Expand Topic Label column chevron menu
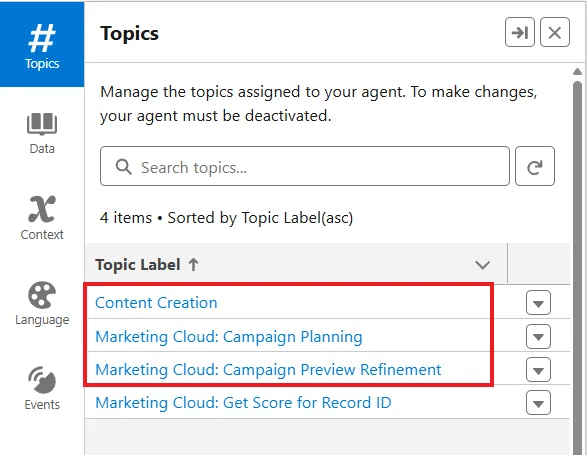Viewport: 587px width, 455px height. coord(483,265)
